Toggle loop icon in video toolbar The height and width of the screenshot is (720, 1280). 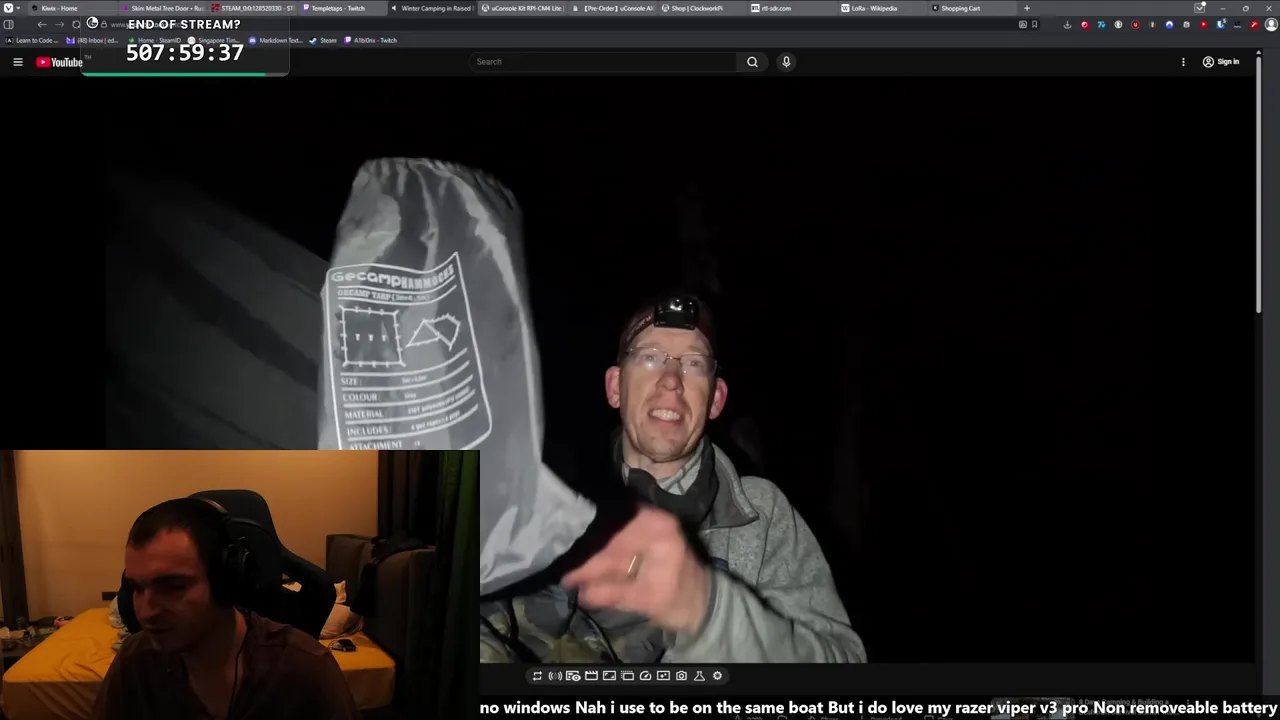[537, 676]
